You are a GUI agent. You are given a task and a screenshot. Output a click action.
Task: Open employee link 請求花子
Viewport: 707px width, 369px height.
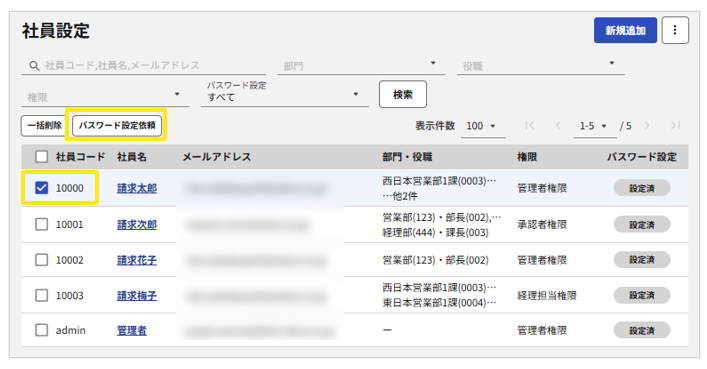[137, 260]
